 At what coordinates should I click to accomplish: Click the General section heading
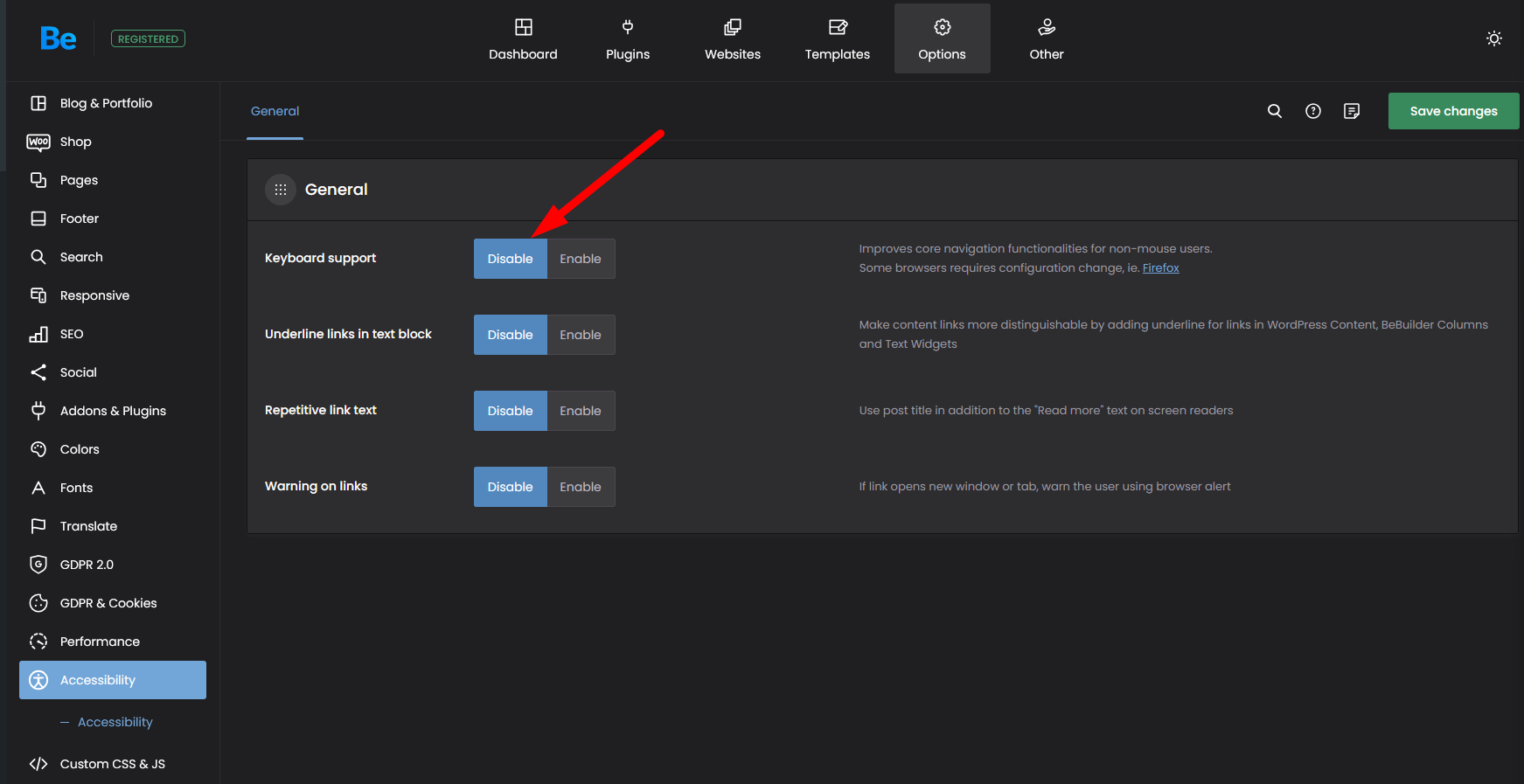tap(337, 190)
